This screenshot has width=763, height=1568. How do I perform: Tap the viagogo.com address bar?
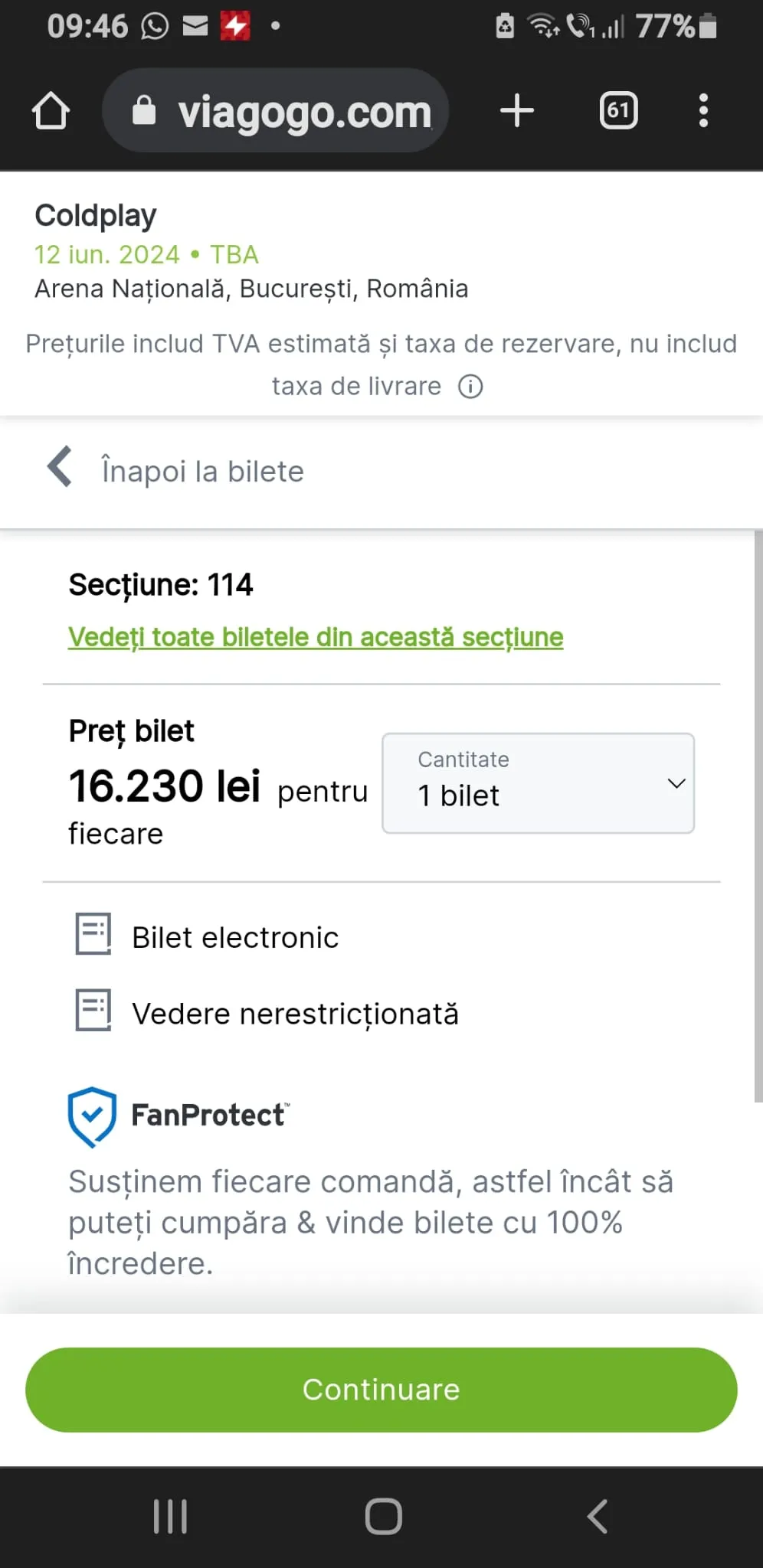305,112
